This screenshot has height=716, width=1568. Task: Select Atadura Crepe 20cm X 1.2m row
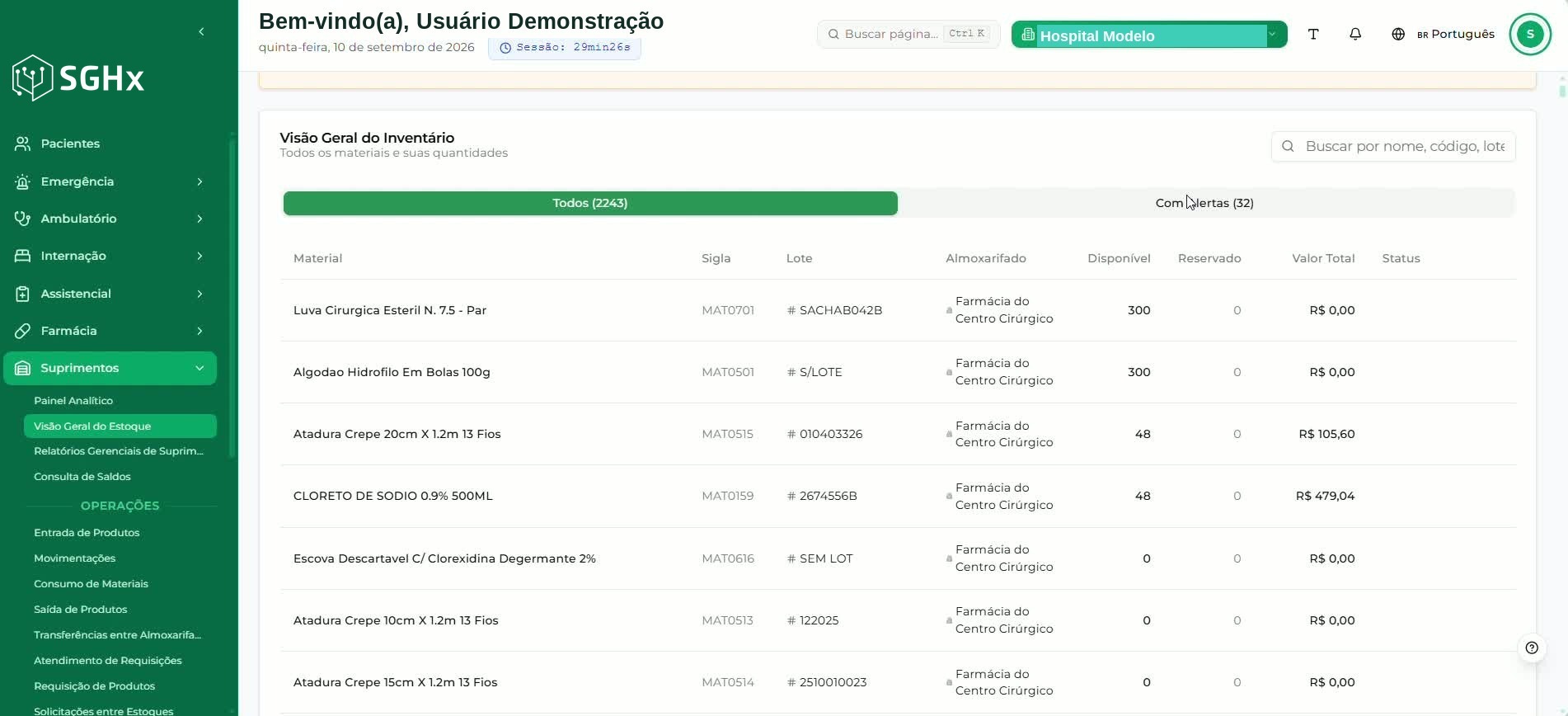click(x=898, y=434)
